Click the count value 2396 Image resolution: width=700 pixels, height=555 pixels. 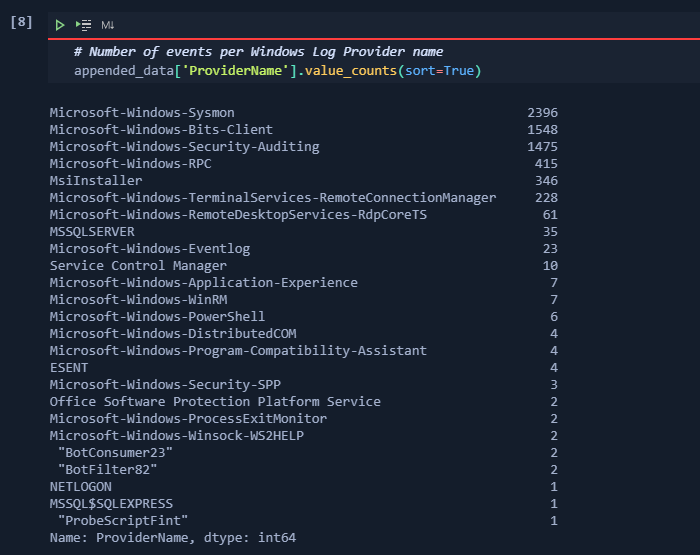pyautogui.click(x=542, y=113)
